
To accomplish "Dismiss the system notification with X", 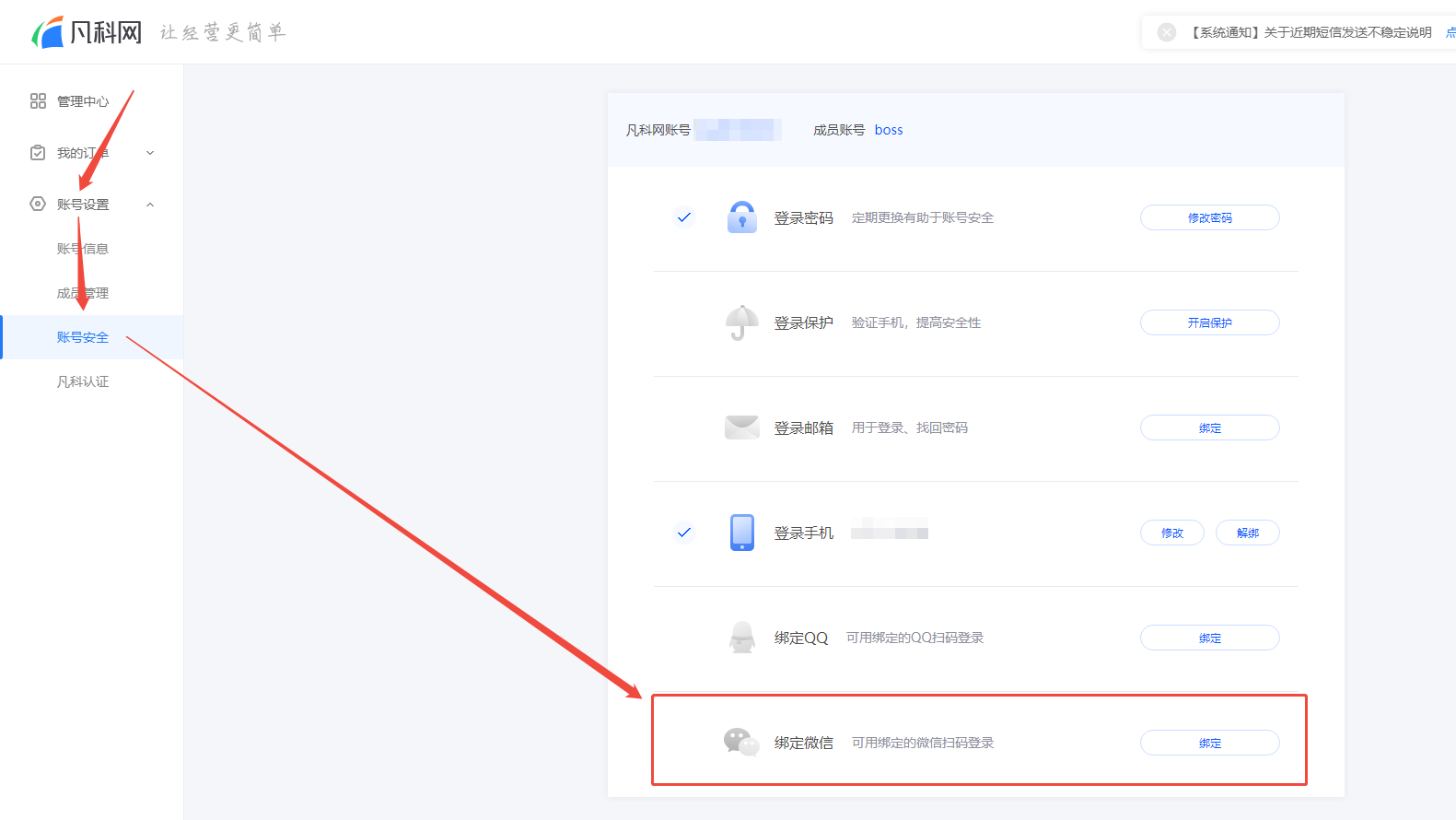I will pyautogui.click(x=1167, y=32).
